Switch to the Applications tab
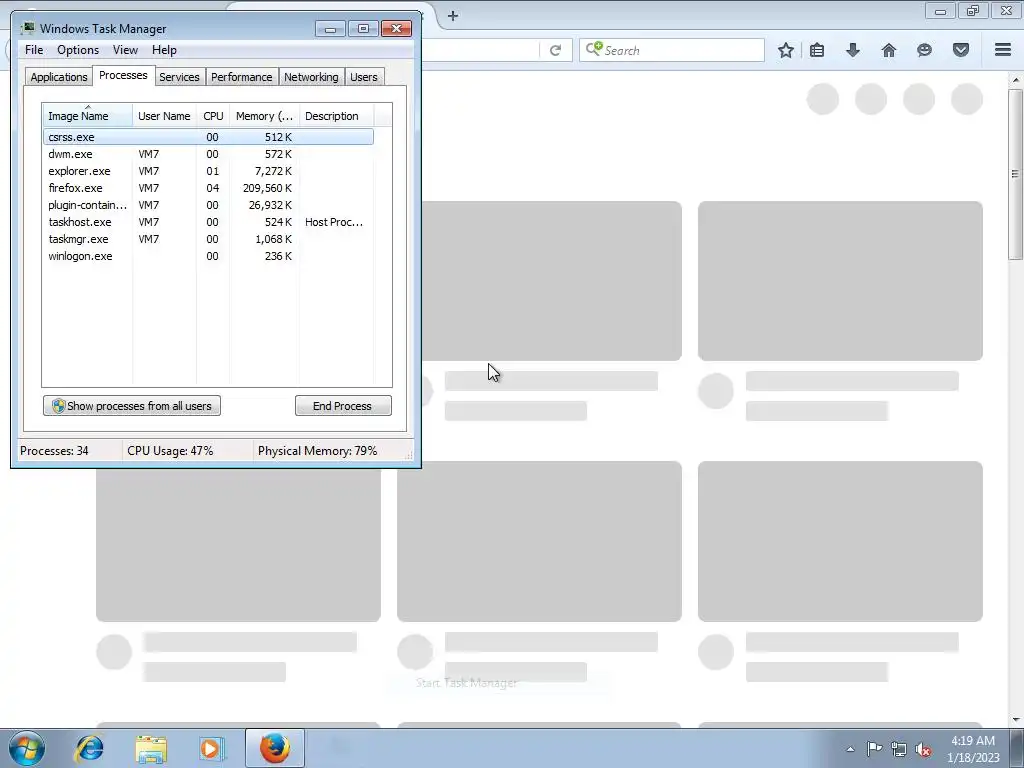The width and height of the screenshot is (1024, 768). tap(59, 77)
